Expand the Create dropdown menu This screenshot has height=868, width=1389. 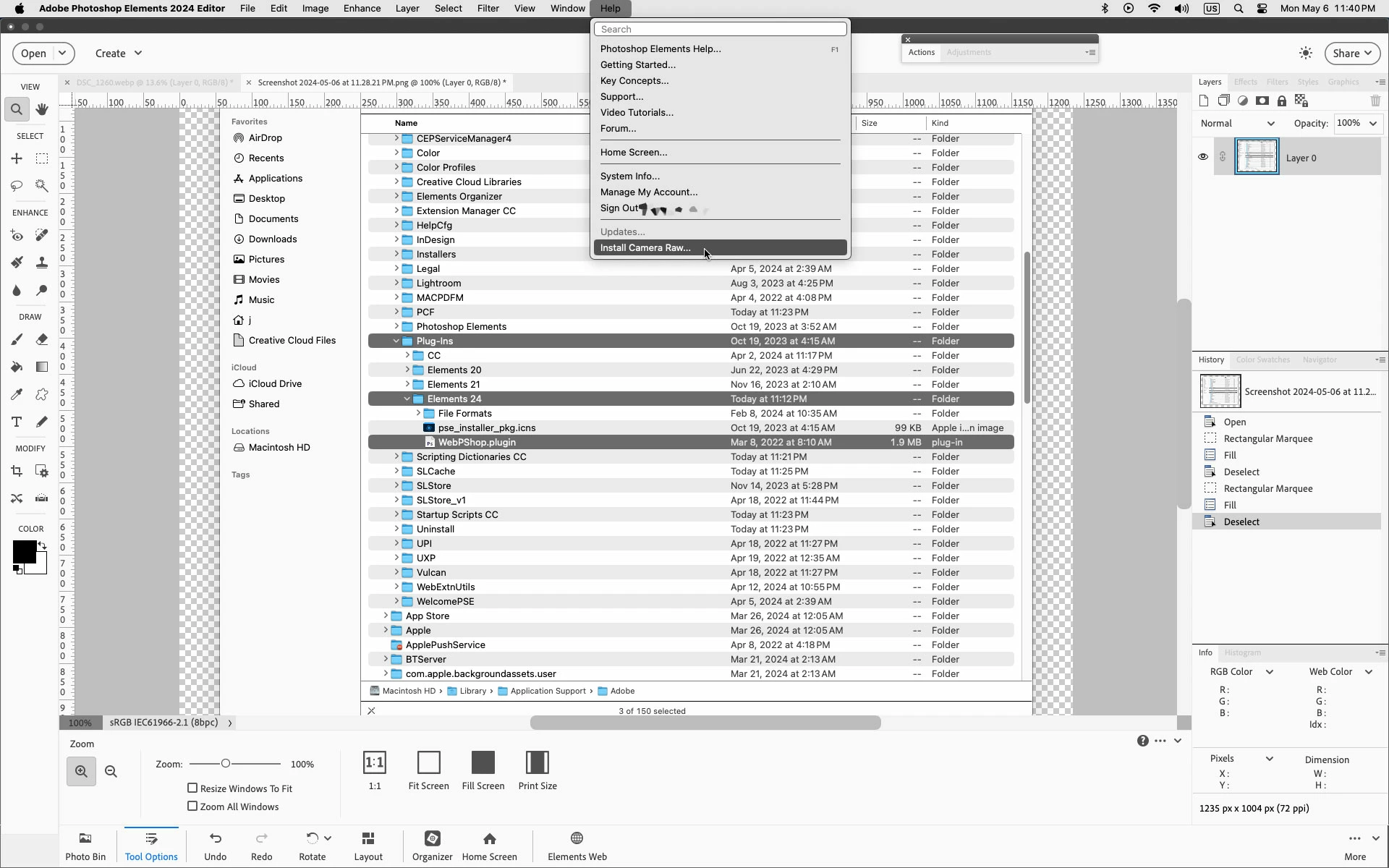click(118, 53)
